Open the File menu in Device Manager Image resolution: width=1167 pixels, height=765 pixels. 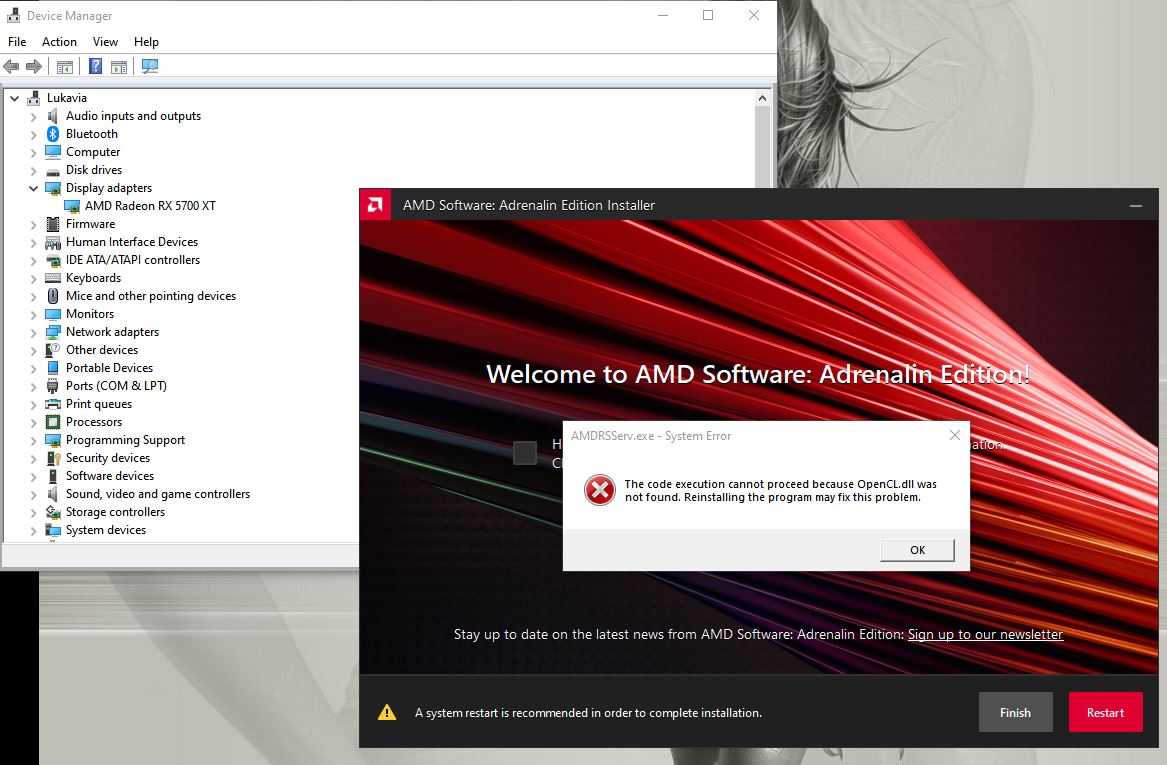pyautogui.click(x=17, y=42)
